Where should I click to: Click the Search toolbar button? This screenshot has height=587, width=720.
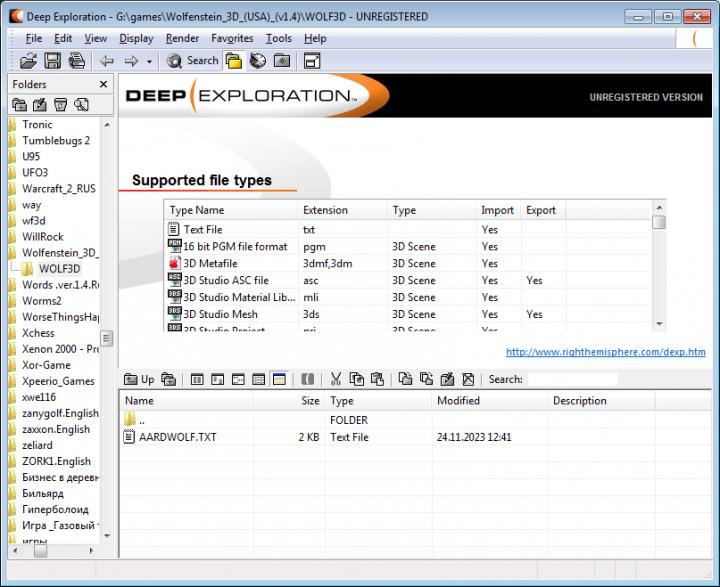192,61
